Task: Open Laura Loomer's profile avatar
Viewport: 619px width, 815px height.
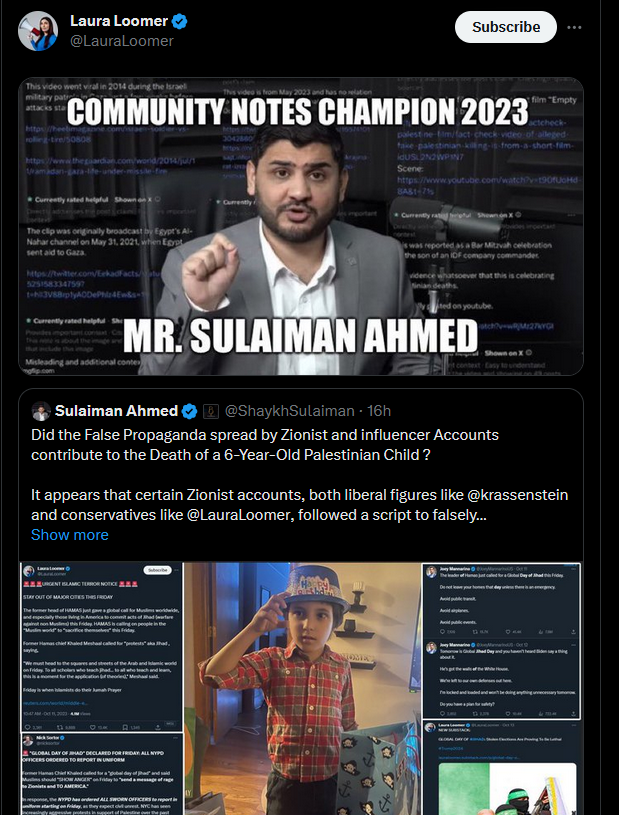Action: (x=38, y=31)
